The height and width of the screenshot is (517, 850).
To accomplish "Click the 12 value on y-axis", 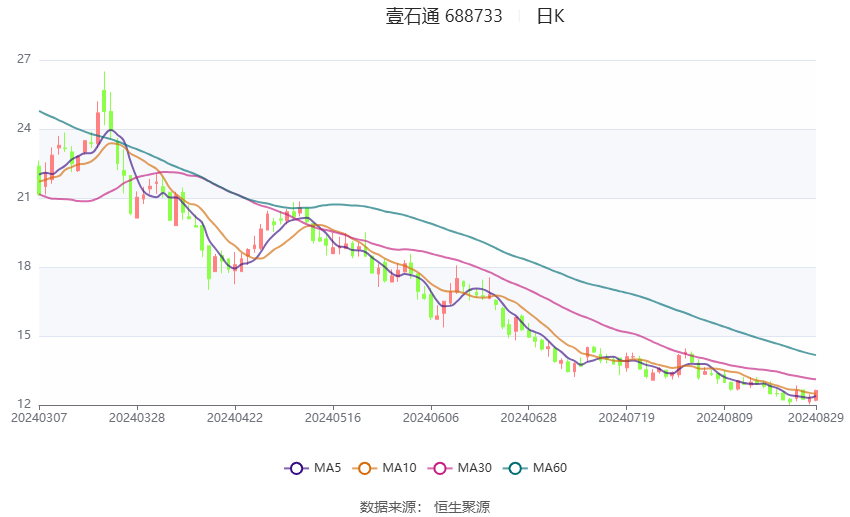I will click(x=24, y=405).
